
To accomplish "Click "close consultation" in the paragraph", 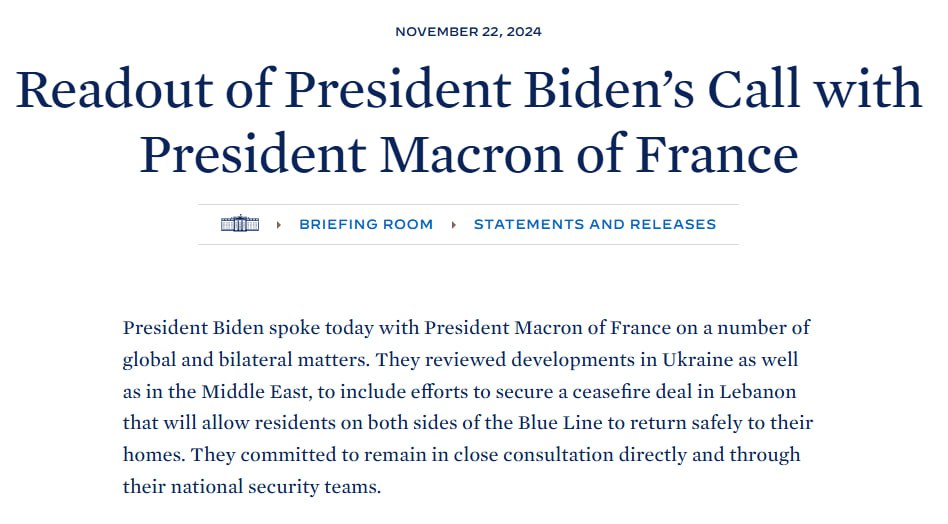I will (x=516, y=455).
